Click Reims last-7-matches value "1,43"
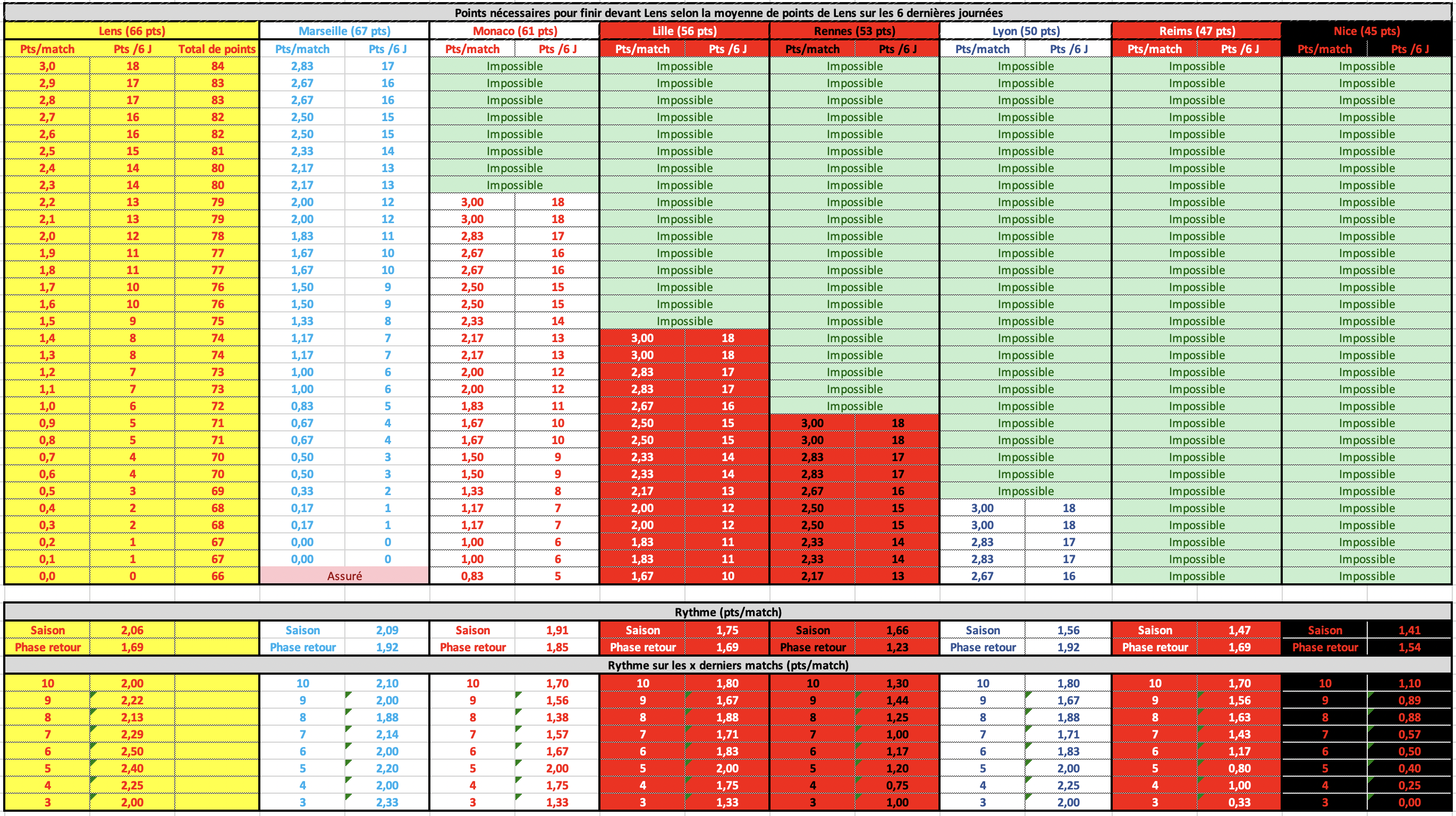This screenshot has width=1456, height=816. point(1240,734)
